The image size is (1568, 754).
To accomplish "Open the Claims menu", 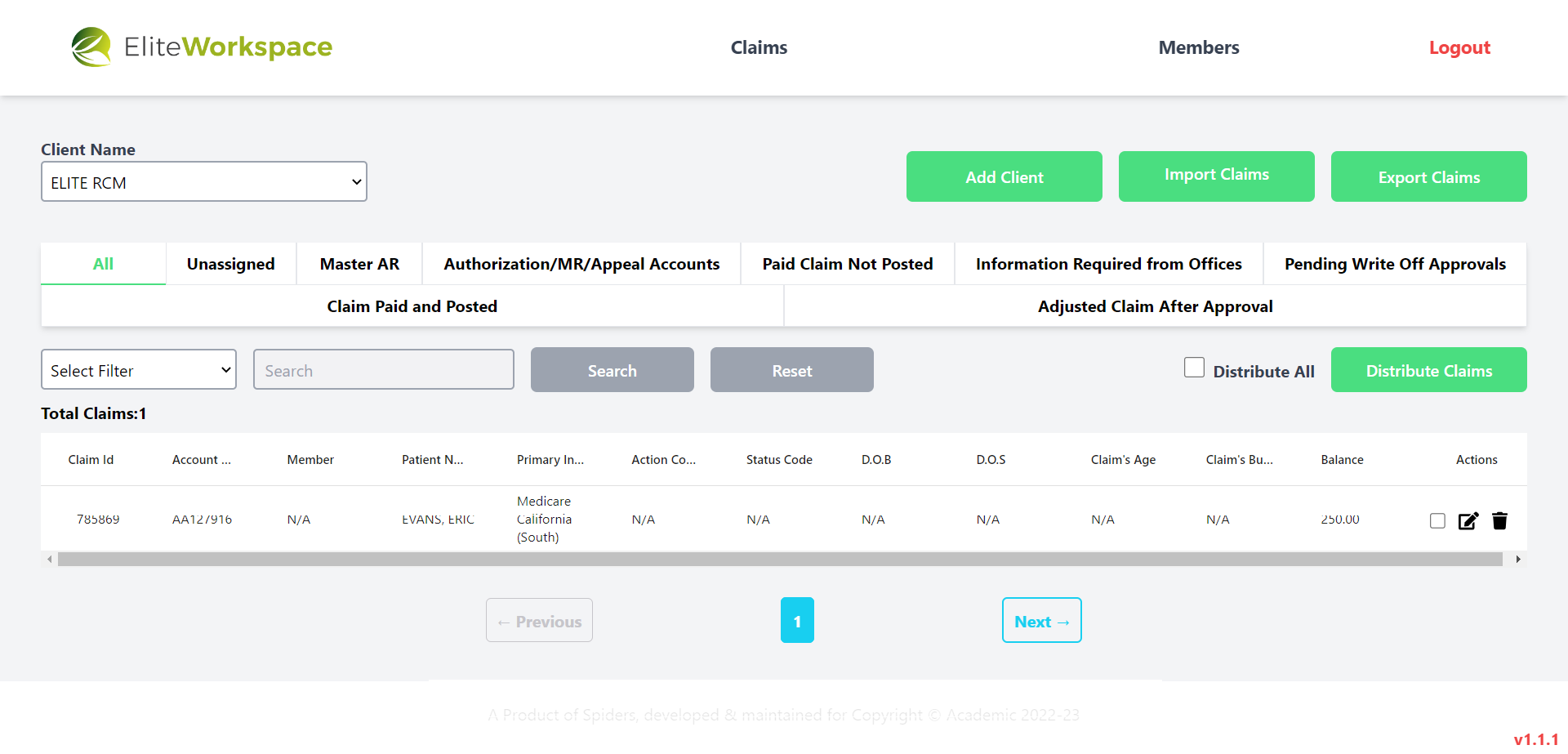I will [x=759, y=47].
